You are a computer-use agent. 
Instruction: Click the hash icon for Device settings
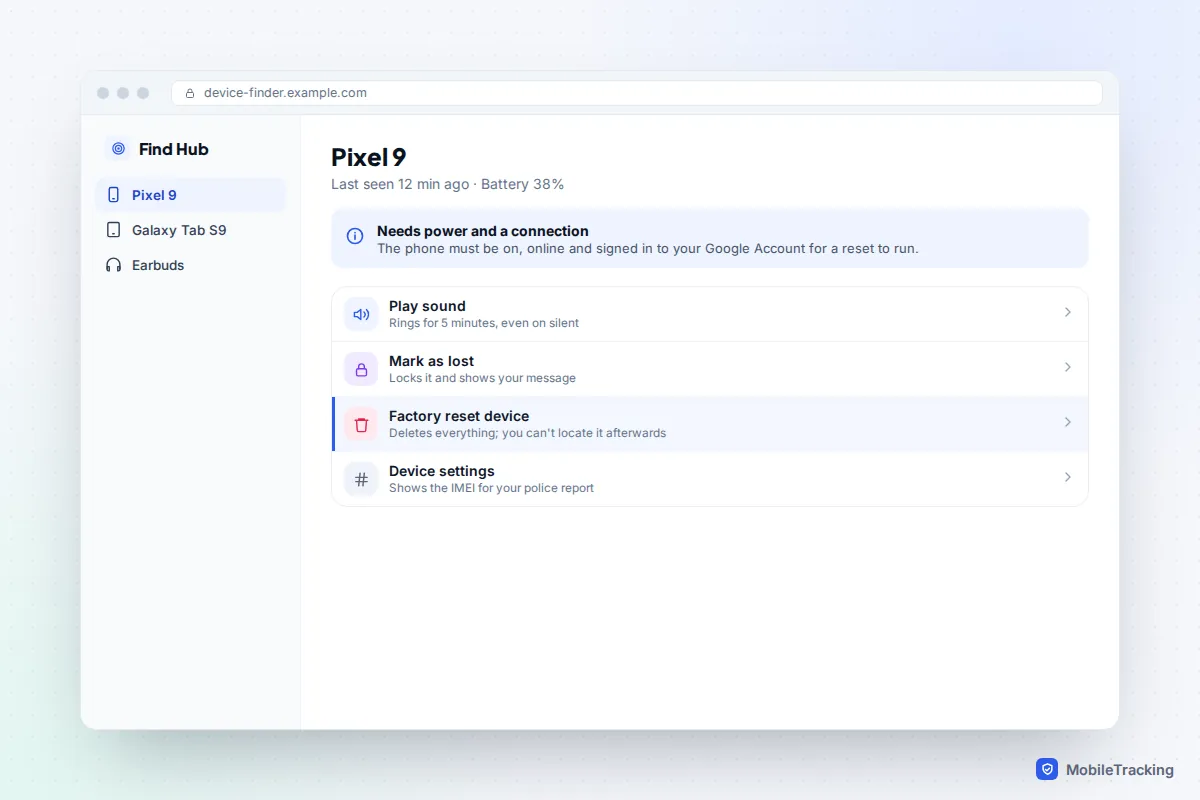(x=361, y=479)
